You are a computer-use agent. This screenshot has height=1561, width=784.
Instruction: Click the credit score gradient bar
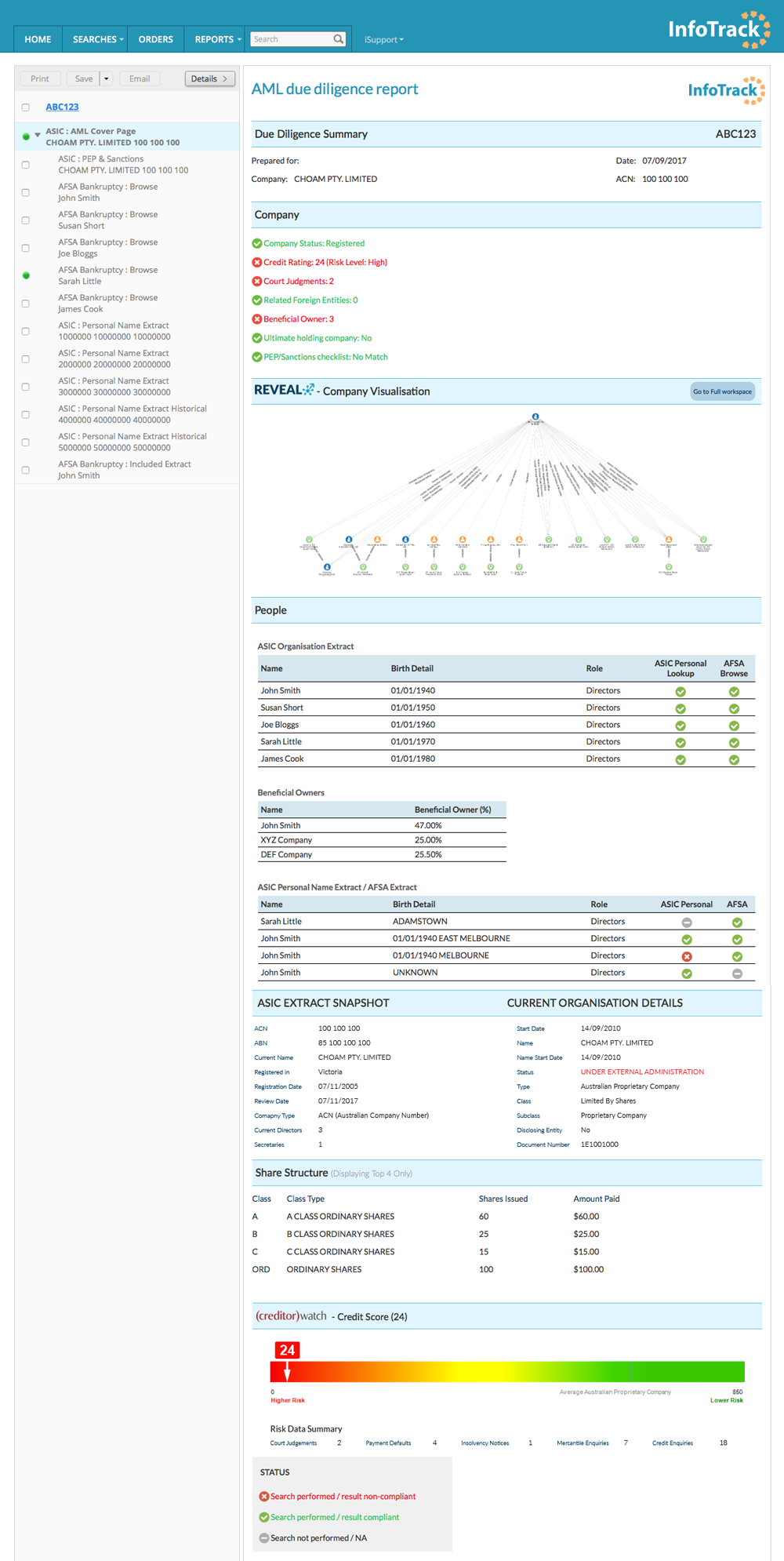[x=507, y=1372]
